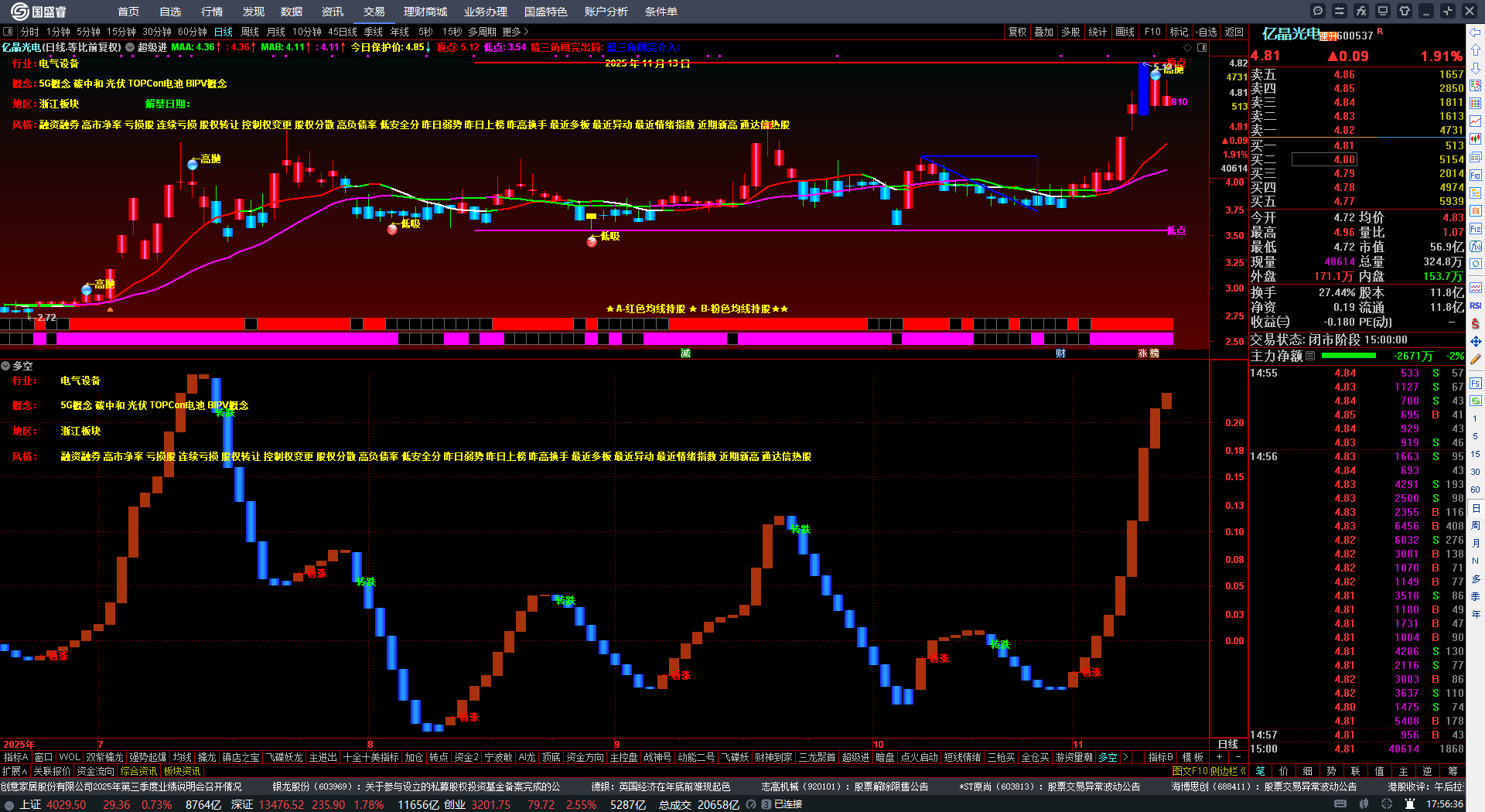Click the round icon beside the stock name header
This screenshot has height=812, width=1485.
pos(130,47)
